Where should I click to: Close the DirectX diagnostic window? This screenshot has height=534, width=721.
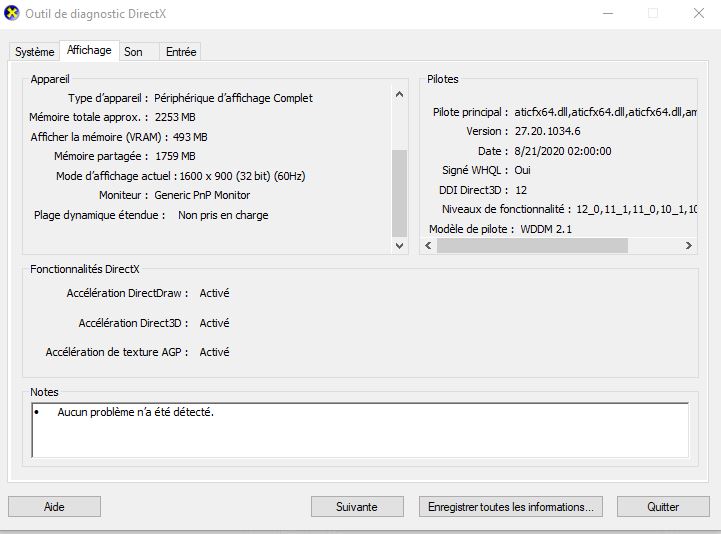pos(699,13)
